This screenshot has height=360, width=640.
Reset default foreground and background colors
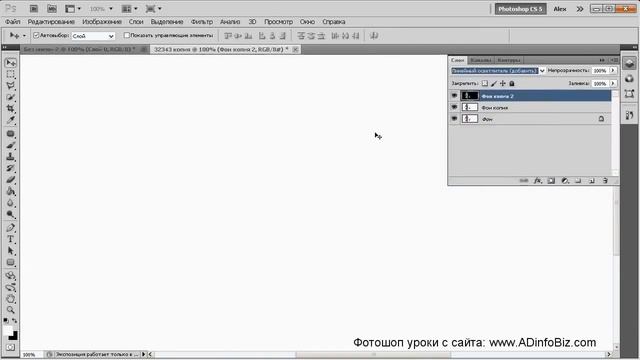point(6,321)
